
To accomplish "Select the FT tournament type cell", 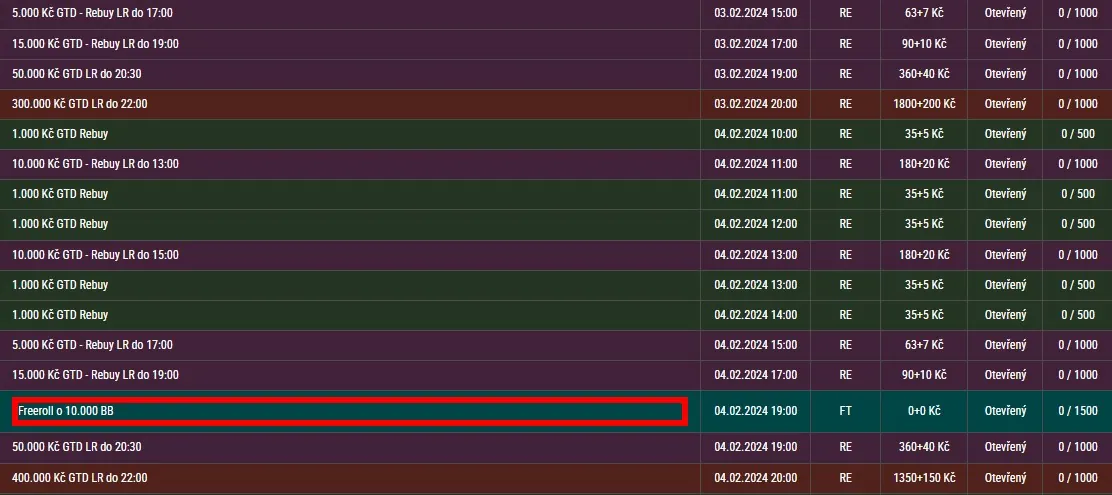I will (845, 411).
